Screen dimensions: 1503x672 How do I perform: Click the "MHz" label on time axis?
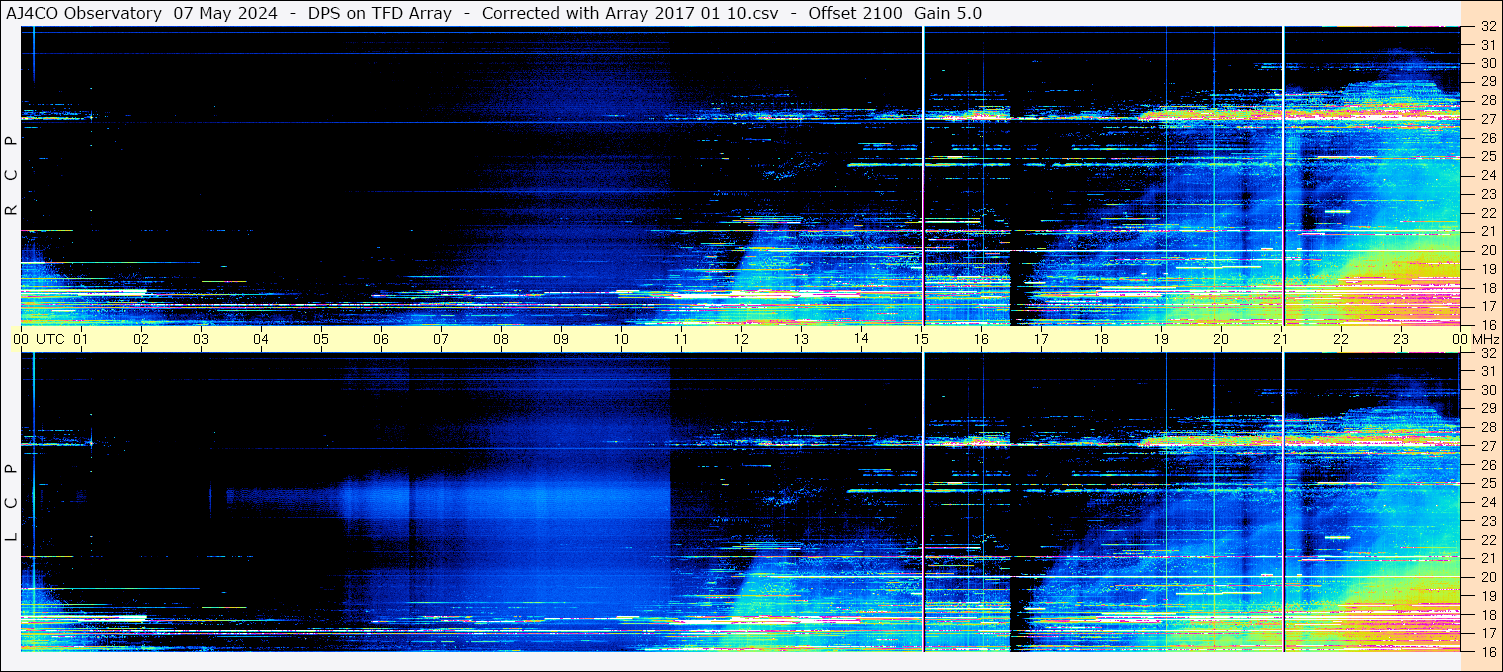[1485, 339]
